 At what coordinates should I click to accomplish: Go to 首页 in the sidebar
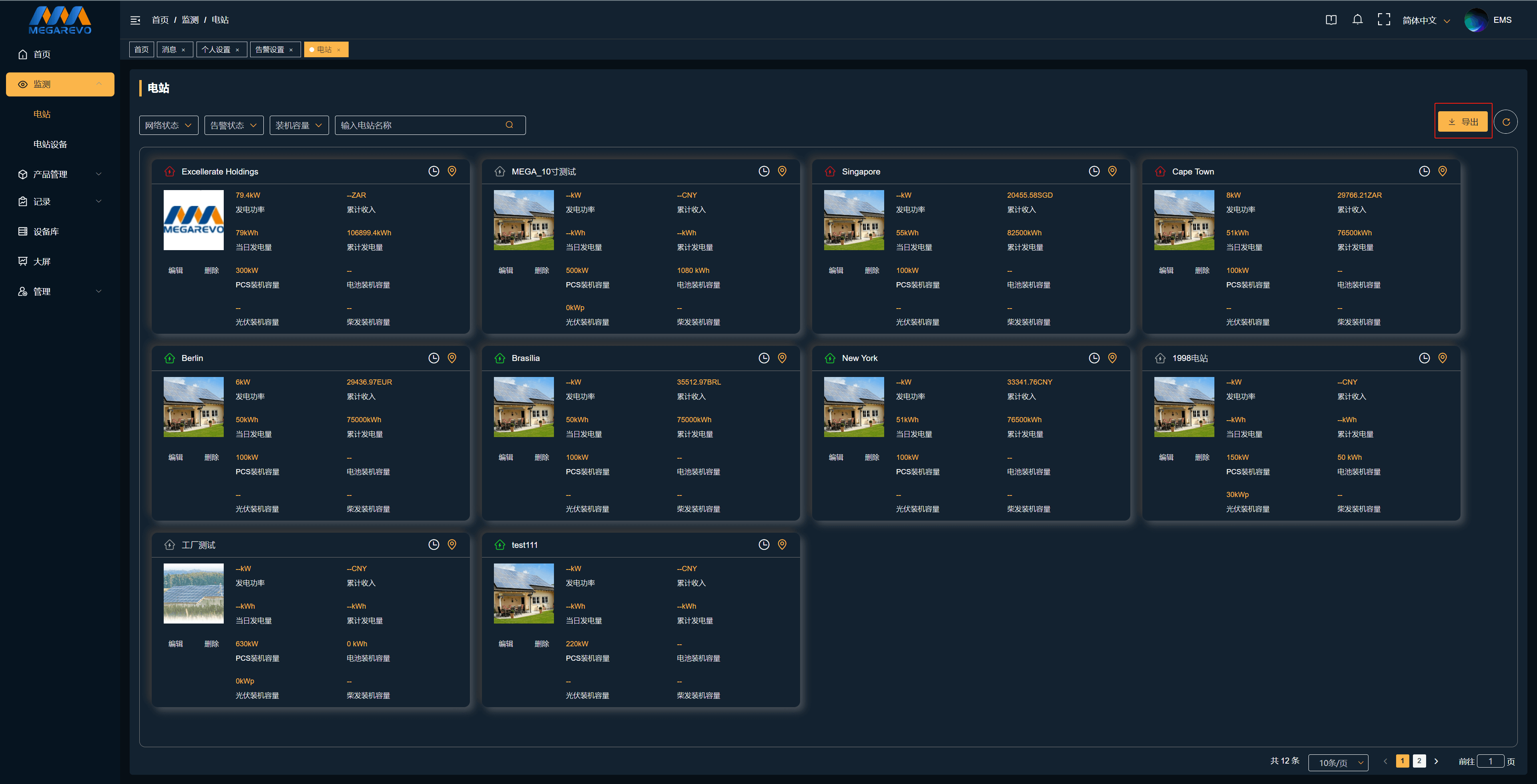pyautogui.click(x=60, y=54)
